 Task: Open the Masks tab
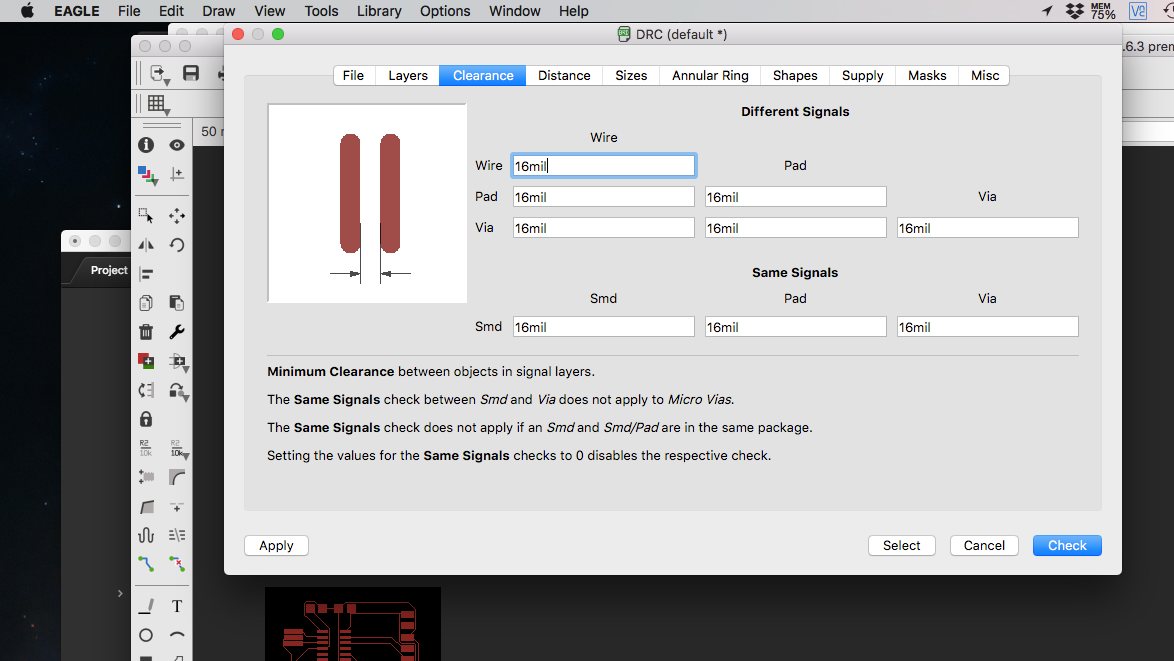click(x=927, y=76)
